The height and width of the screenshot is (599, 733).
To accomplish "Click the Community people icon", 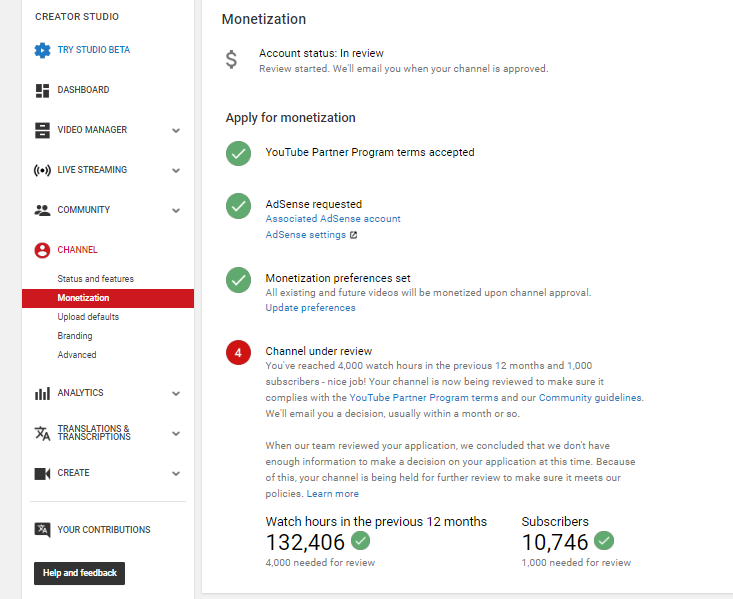I will 42,210.
